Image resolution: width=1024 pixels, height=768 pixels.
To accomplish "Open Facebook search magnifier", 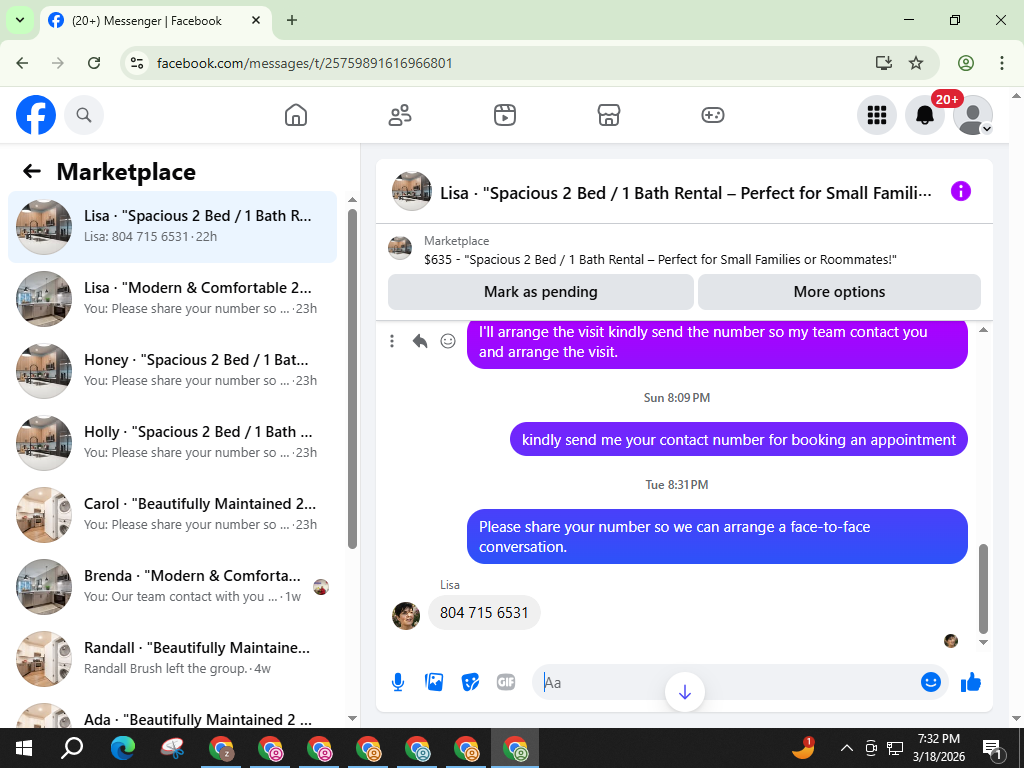I will point(84,115).
